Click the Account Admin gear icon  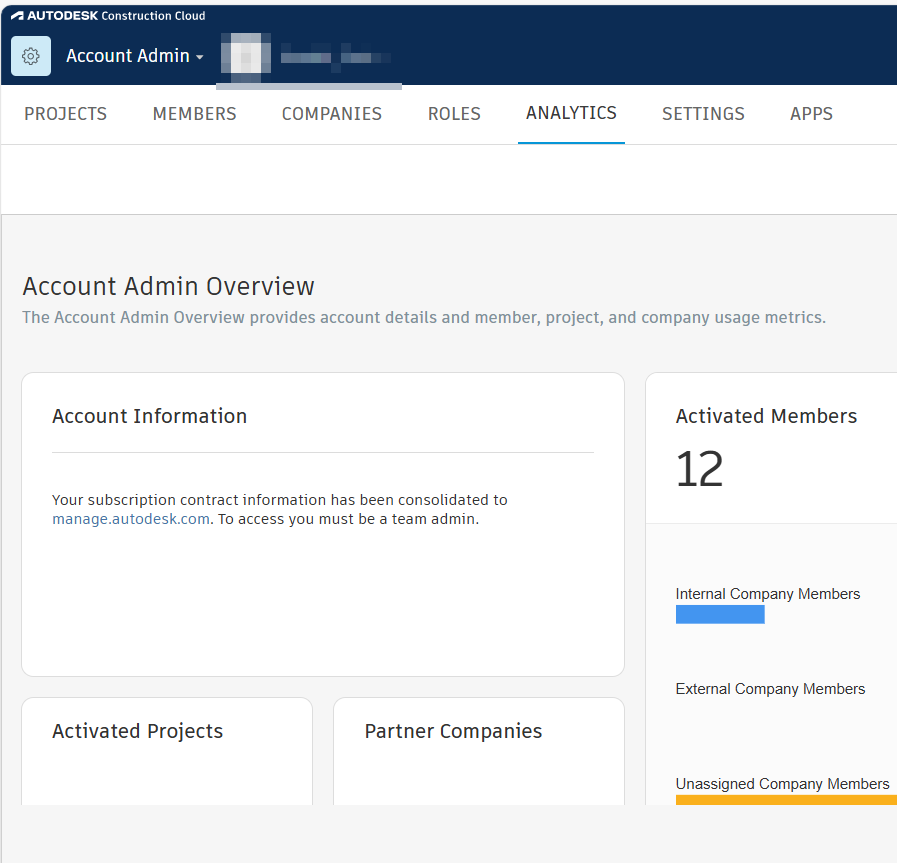(31, 56)
